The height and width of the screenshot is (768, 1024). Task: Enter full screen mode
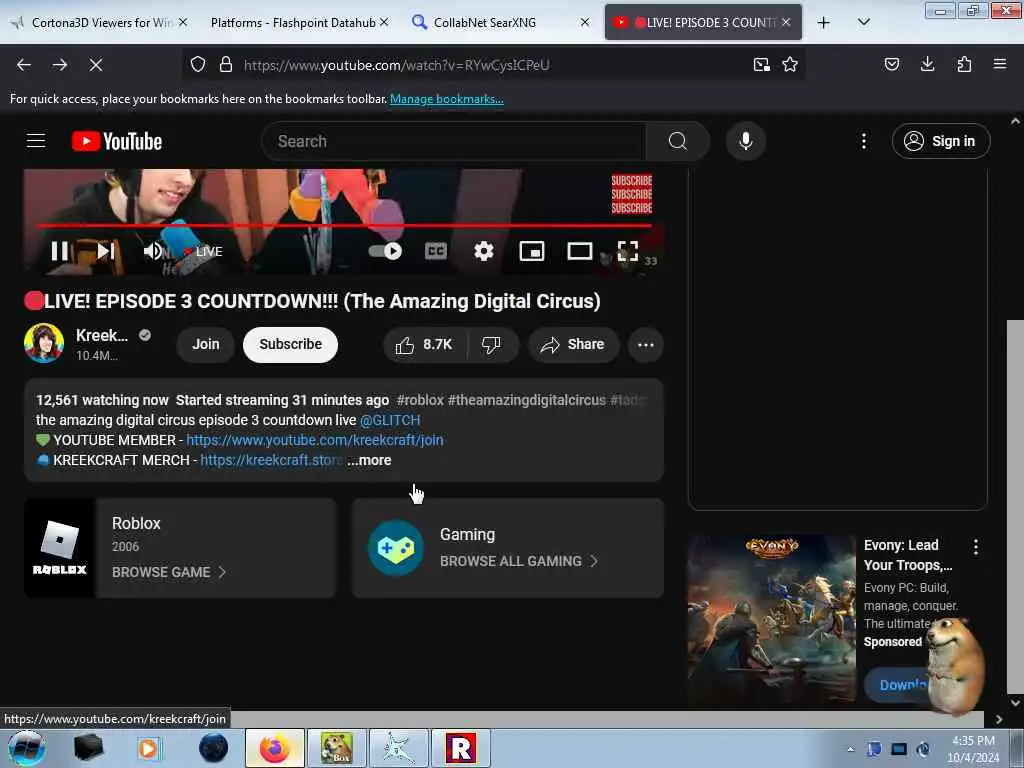point(628,251)
